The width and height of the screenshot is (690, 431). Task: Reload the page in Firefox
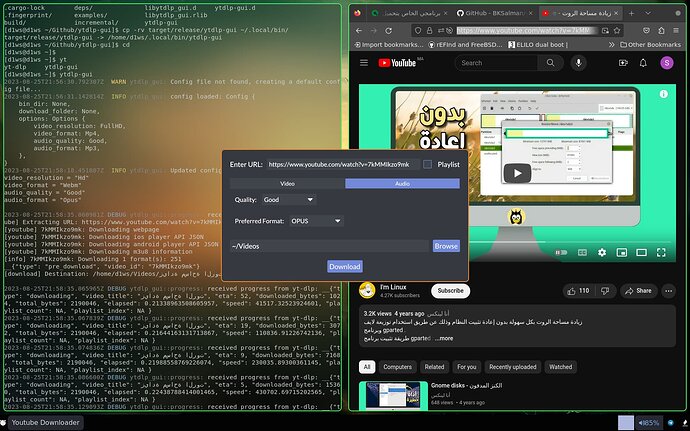coord(389,30)
